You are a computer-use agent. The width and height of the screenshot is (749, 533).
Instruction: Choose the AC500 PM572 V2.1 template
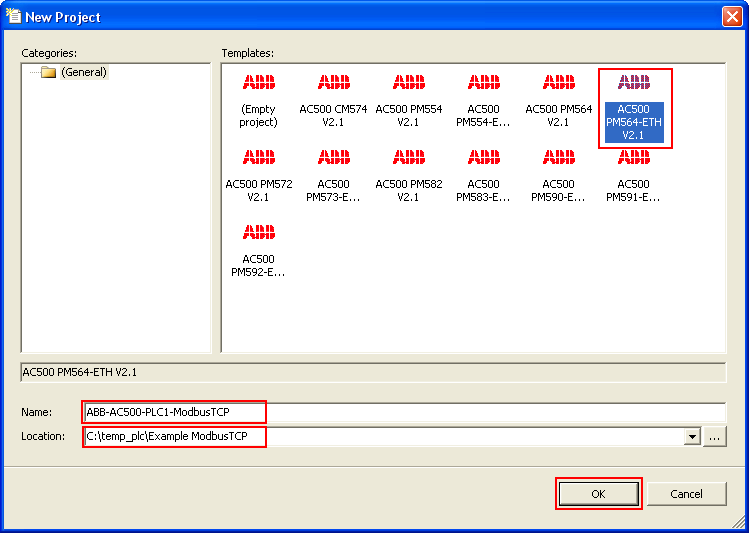coord(258,175)
